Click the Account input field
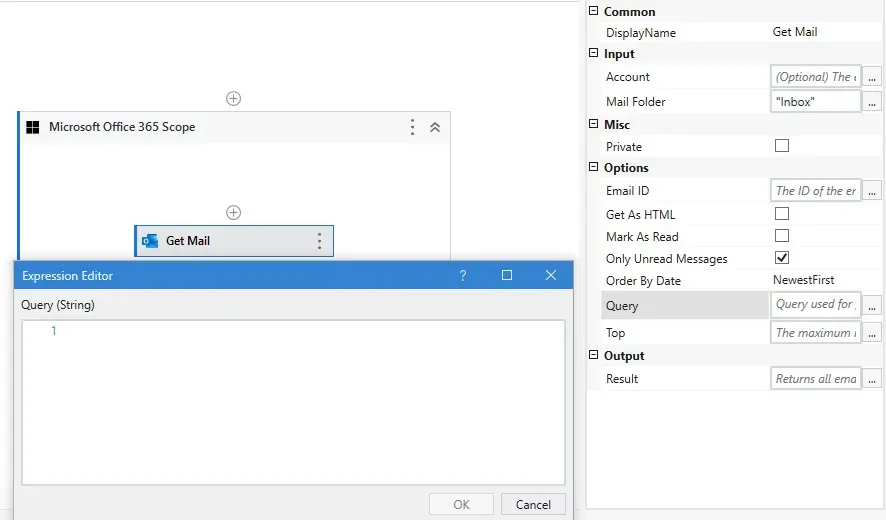The width and height of the screenshot is (886, 520). click(815, 76)
